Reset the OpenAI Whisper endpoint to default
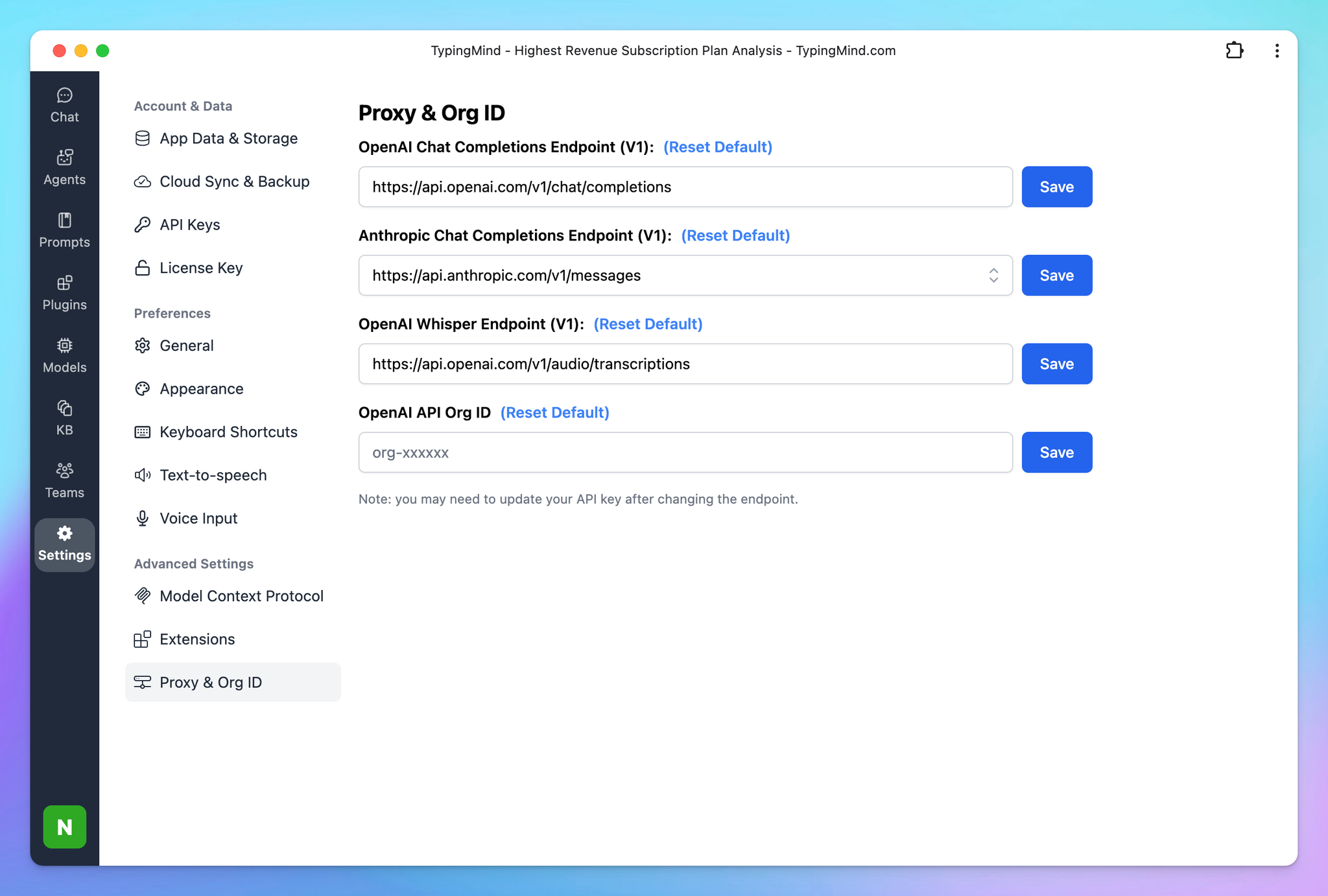The width and height of the screenshot is (1328, 896). click(647, 324)
